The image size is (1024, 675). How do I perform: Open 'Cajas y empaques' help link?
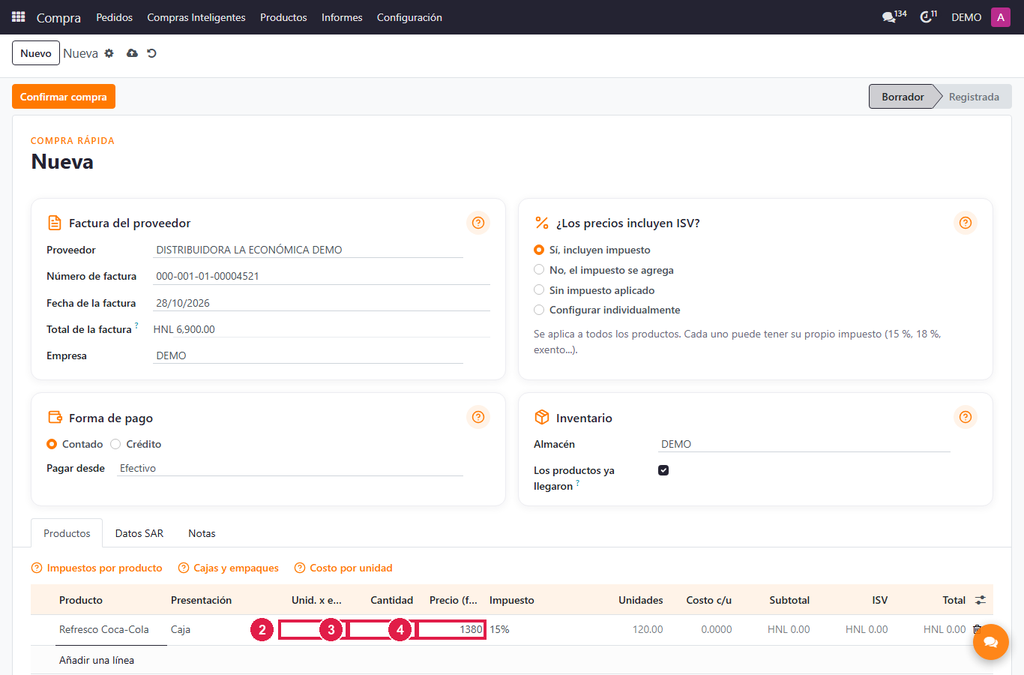click(x=229, y=568)
